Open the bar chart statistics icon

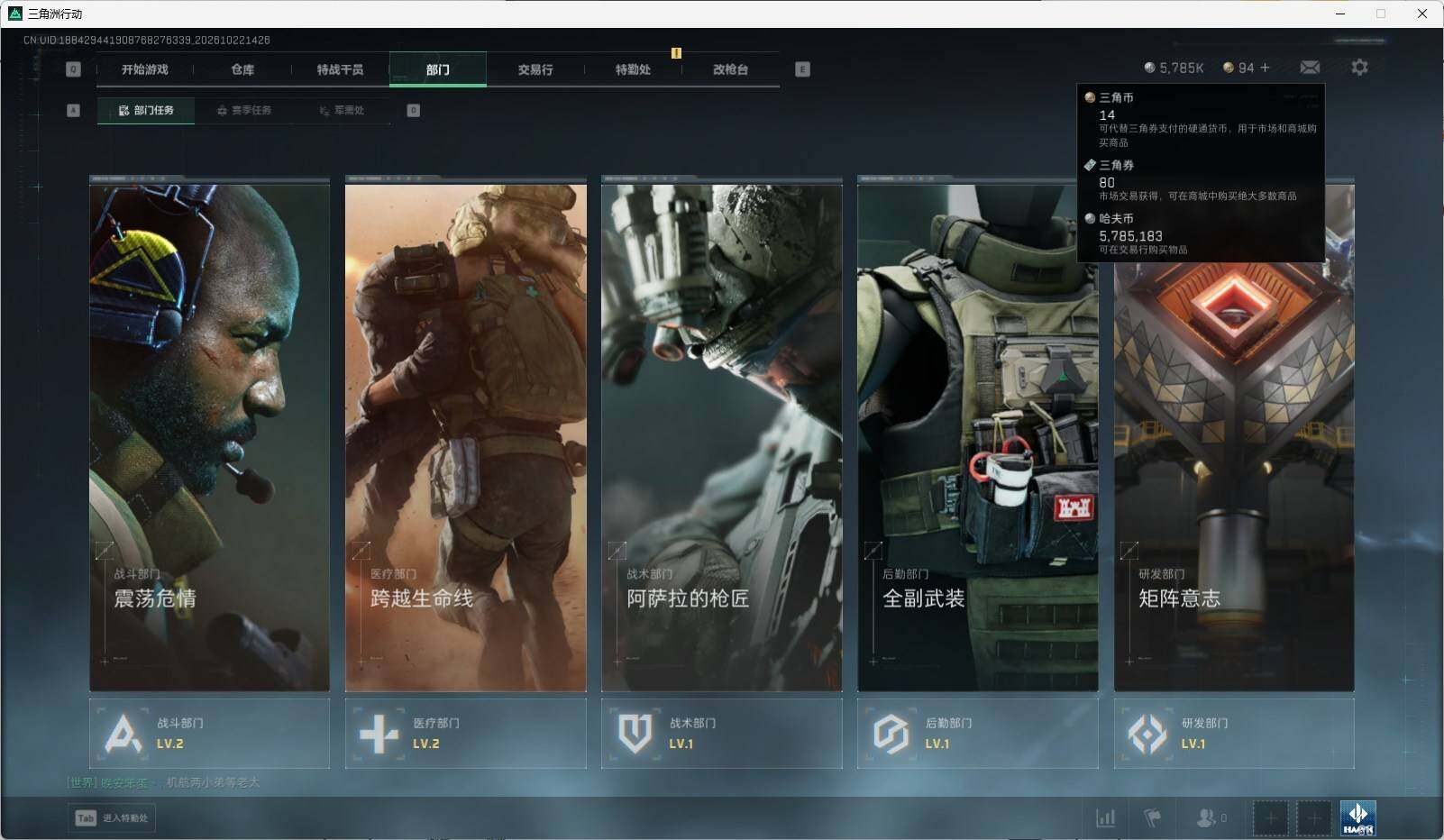pos(1105,818)
